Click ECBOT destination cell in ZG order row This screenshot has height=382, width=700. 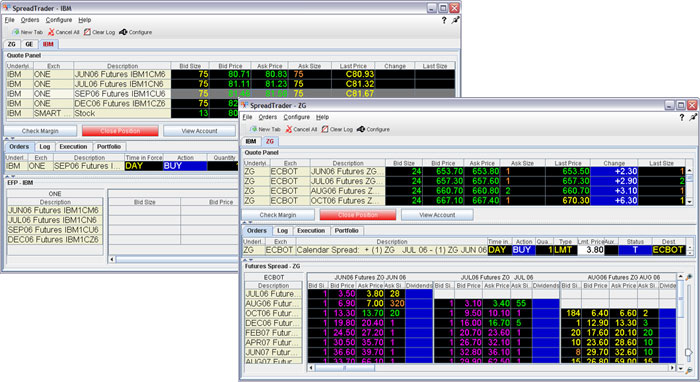click(x=668, y=250)
